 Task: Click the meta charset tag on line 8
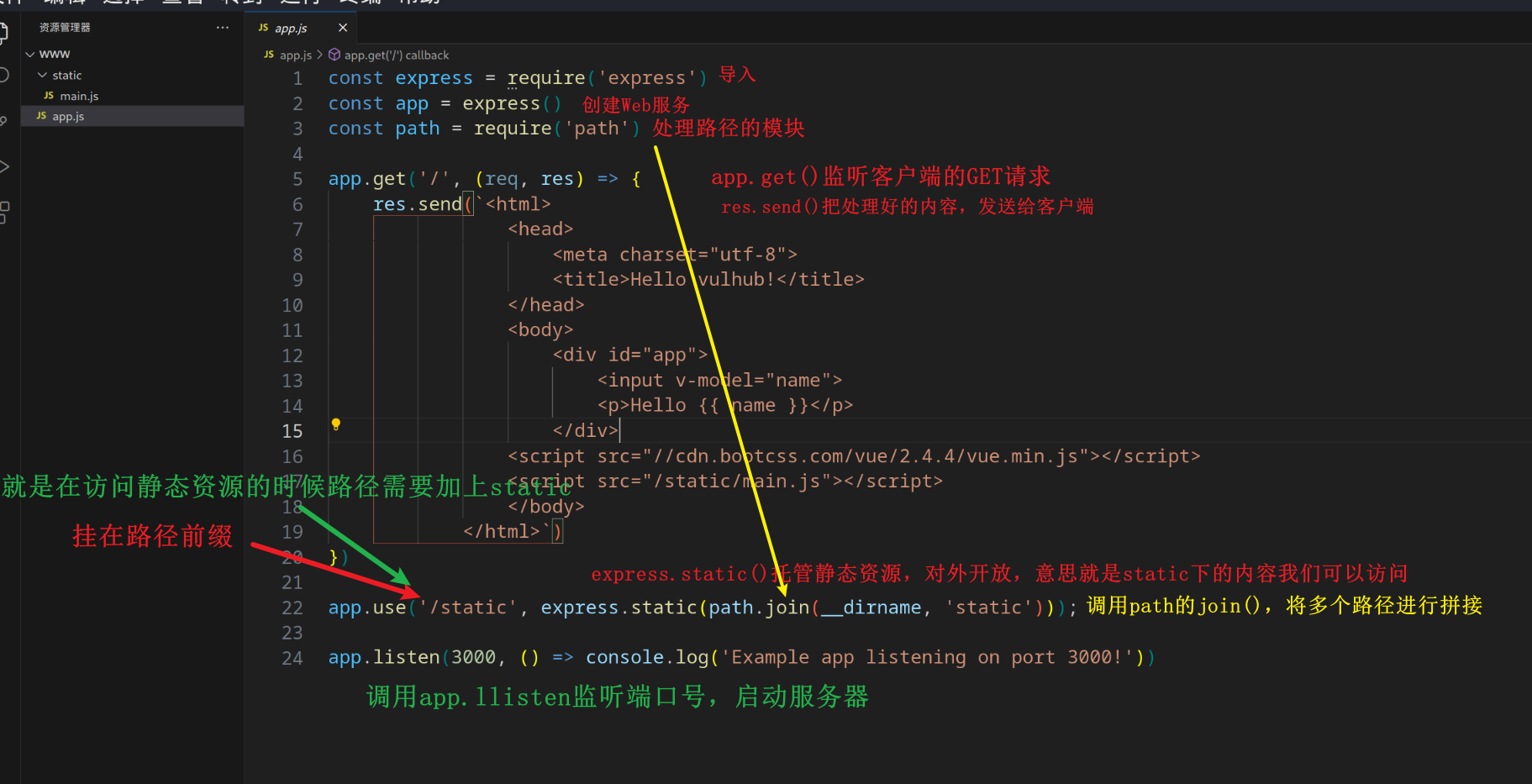(675, 255)
